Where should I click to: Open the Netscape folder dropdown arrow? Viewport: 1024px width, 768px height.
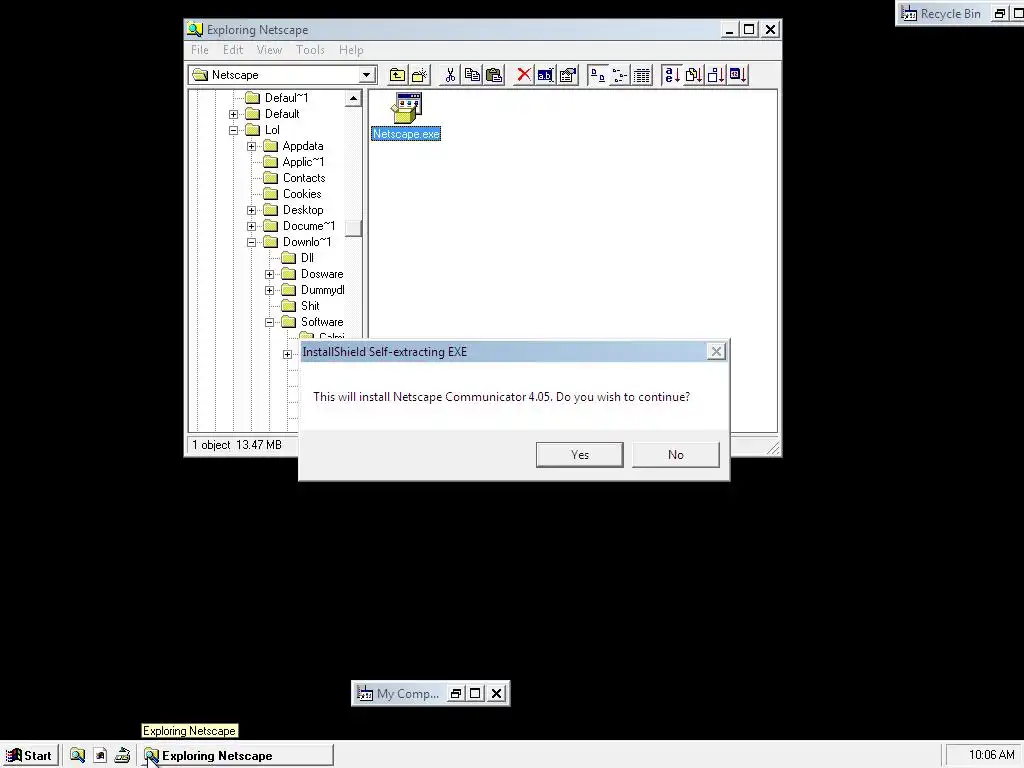pyautogui.click(x=366, y=75)
